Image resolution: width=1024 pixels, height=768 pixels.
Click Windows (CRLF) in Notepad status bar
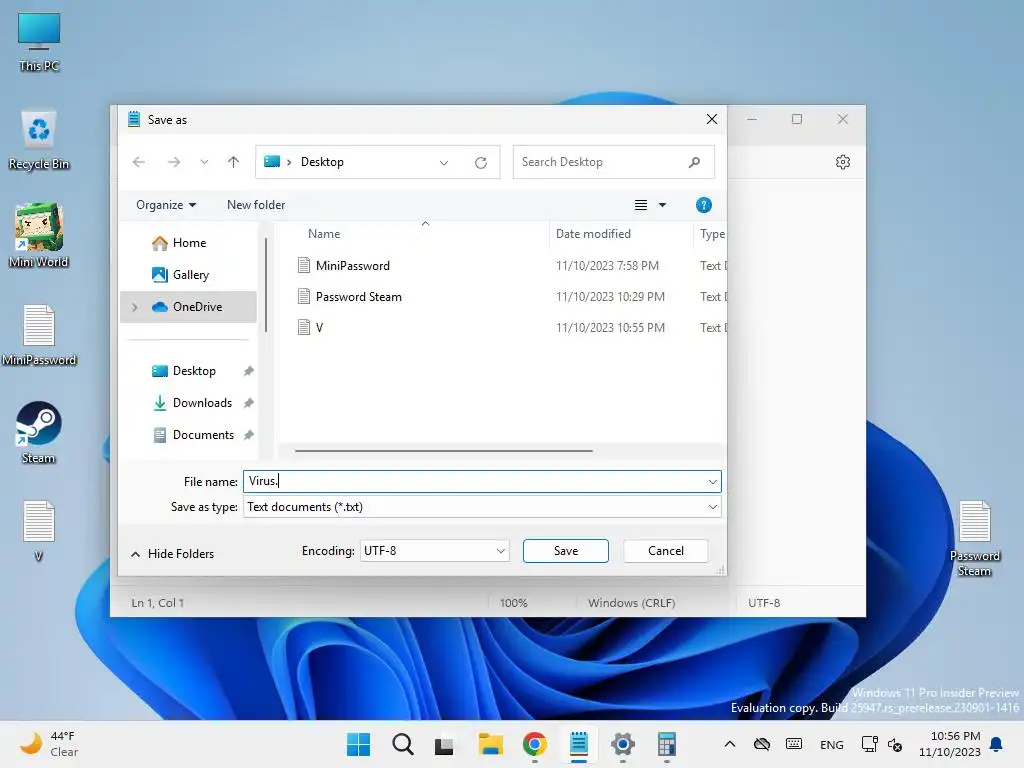coord(632,603)
